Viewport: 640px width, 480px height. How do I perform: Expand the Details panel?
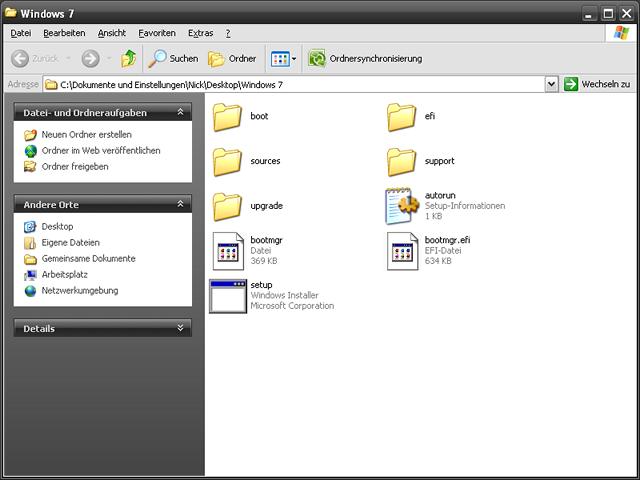(180, 328)
